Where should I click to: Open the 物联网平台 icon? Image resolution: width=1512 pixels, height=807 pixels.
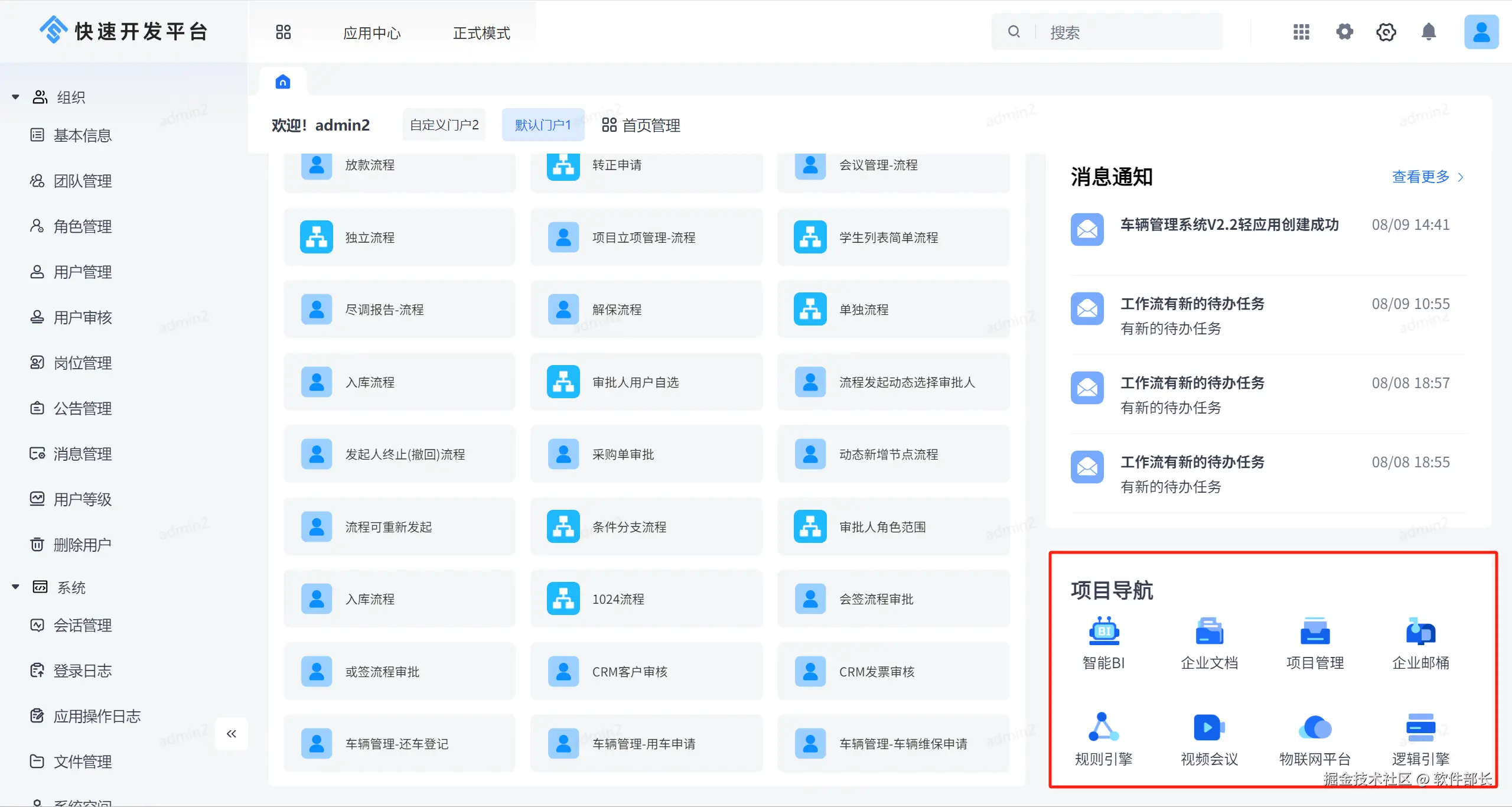coord(1315,728)
